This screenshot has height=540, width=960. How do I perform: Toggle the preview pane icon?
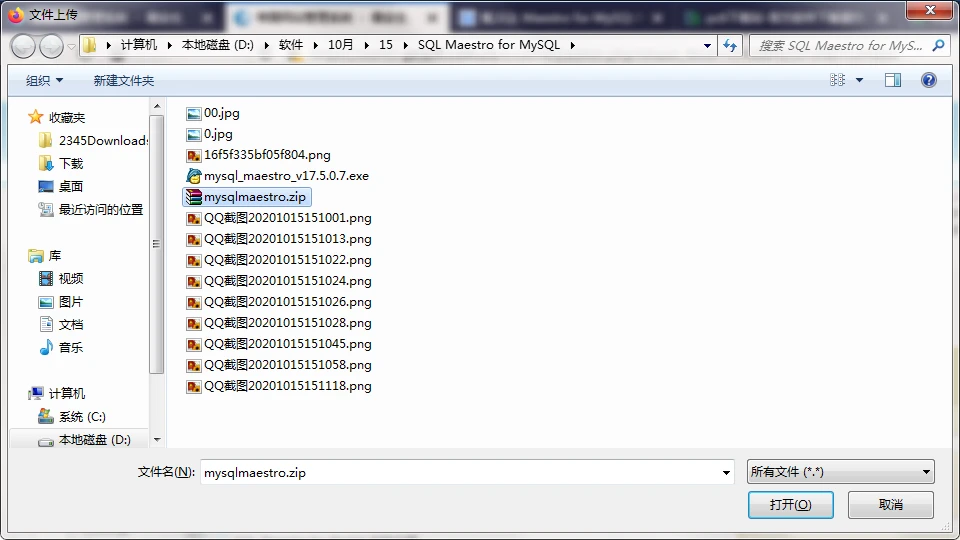(x=893, y=80)
